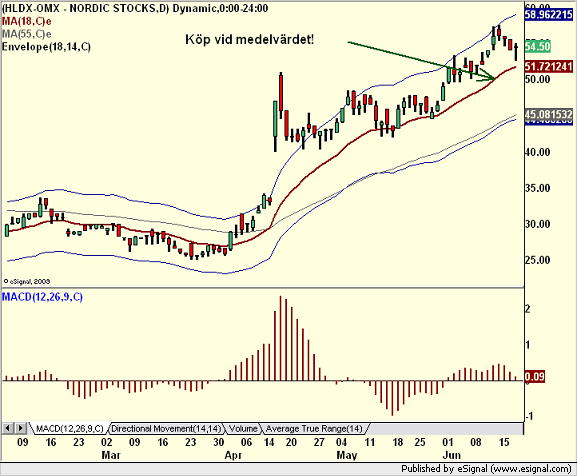The height and width of the screenshot is (476, 577).
Task: Select the Envelope(18,14,C) legend label
Action: [x=46, y=47]
